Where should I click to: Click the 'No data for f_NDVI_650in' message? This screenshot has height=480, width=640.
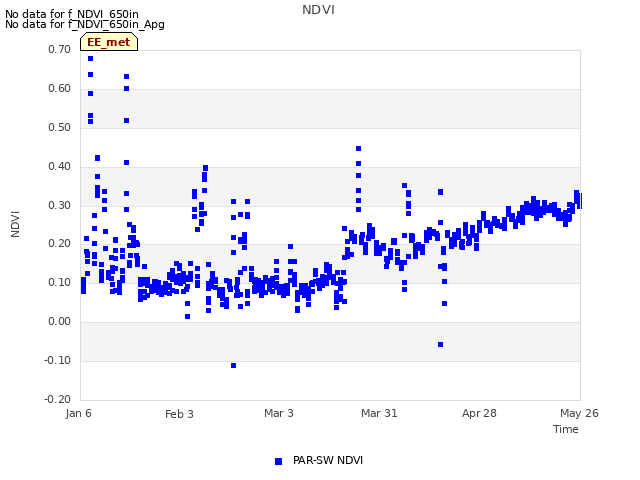pos(72,14)
